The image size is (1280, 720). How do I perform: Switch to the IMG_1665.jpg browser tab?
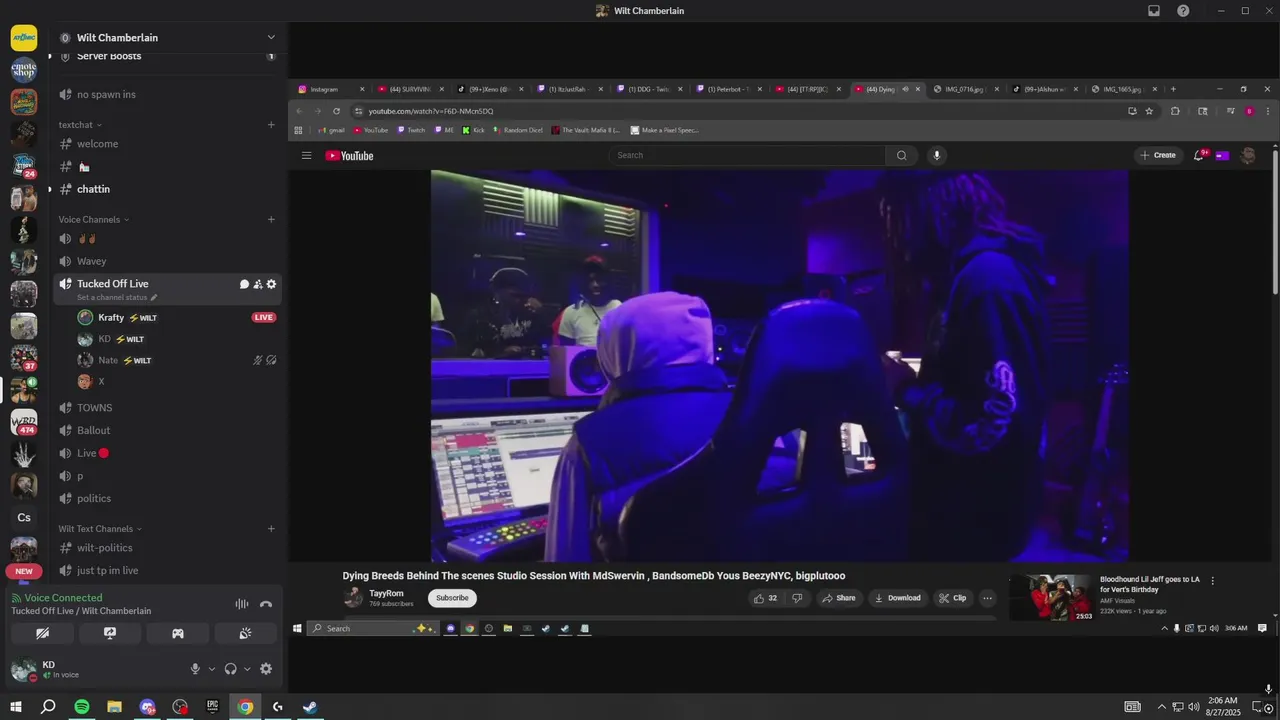point(1125,89)
